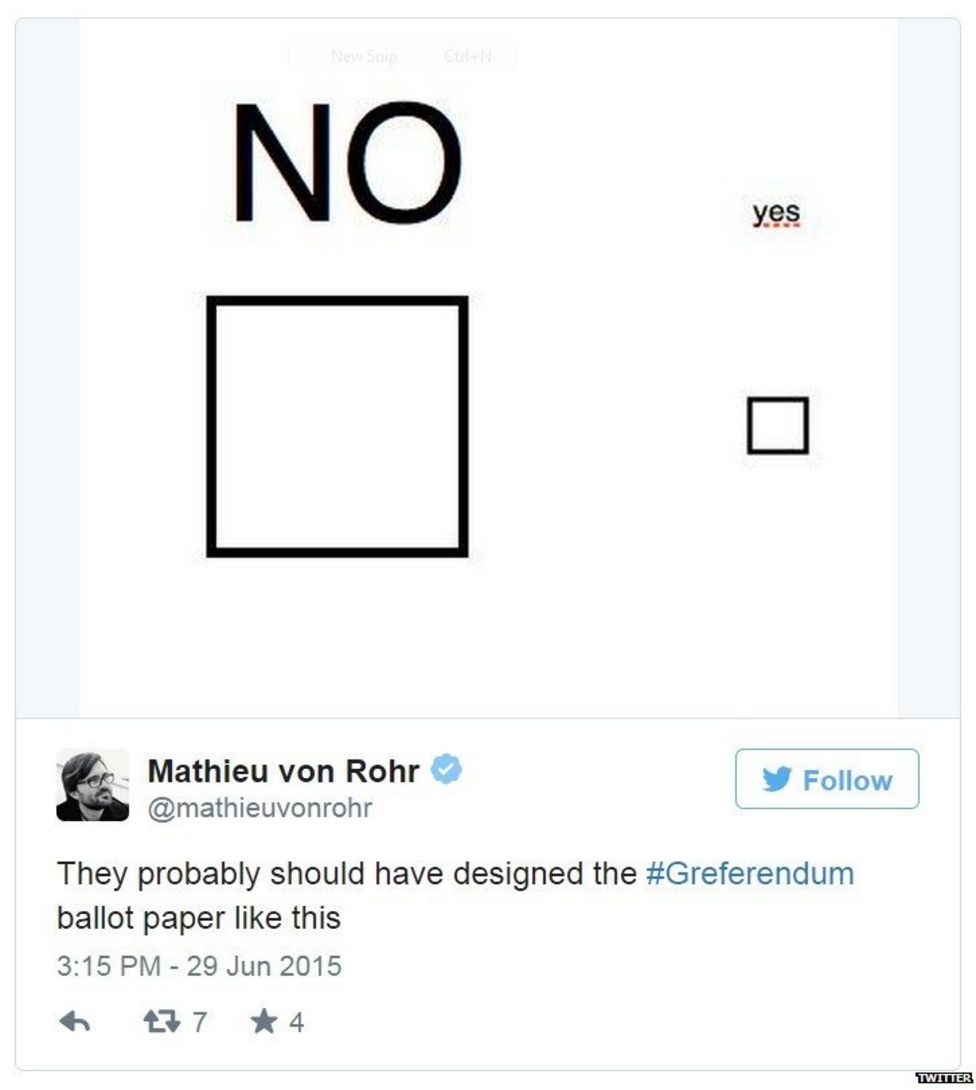Click the blue verified badge next to name
Screen dimensions: 976x1090
click(447, 767)
